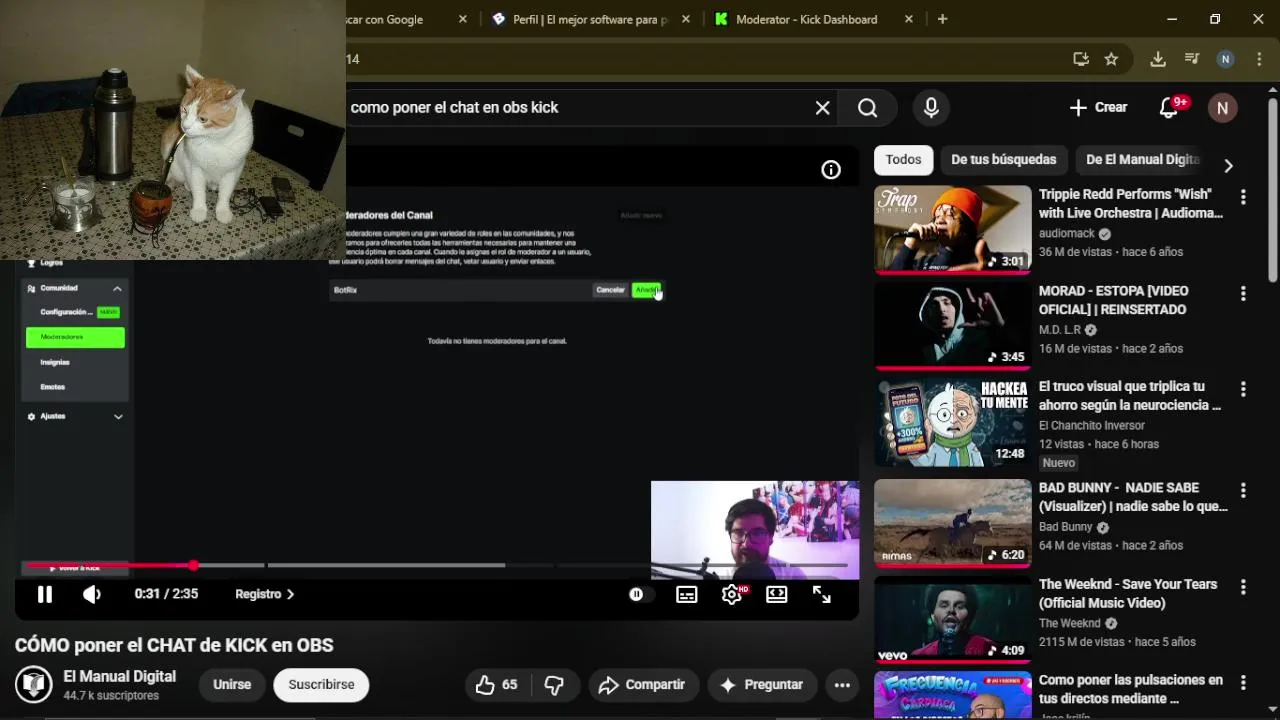This screenshot has height=720, width=1280.
Task: Click the El Chanchito Inversor channel name
Action: pyautogui.click(x=1092, y=426)
